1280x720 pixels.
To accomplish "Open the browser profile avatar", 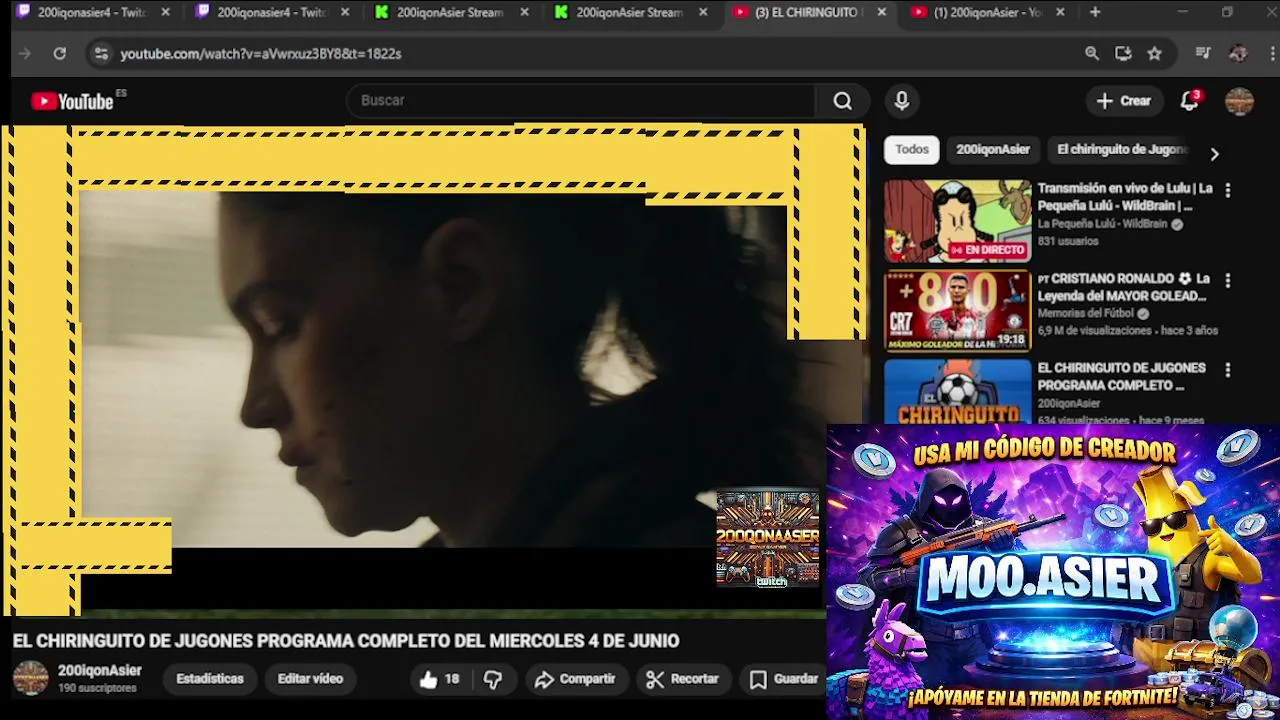I will click(x=1238, y=54).
